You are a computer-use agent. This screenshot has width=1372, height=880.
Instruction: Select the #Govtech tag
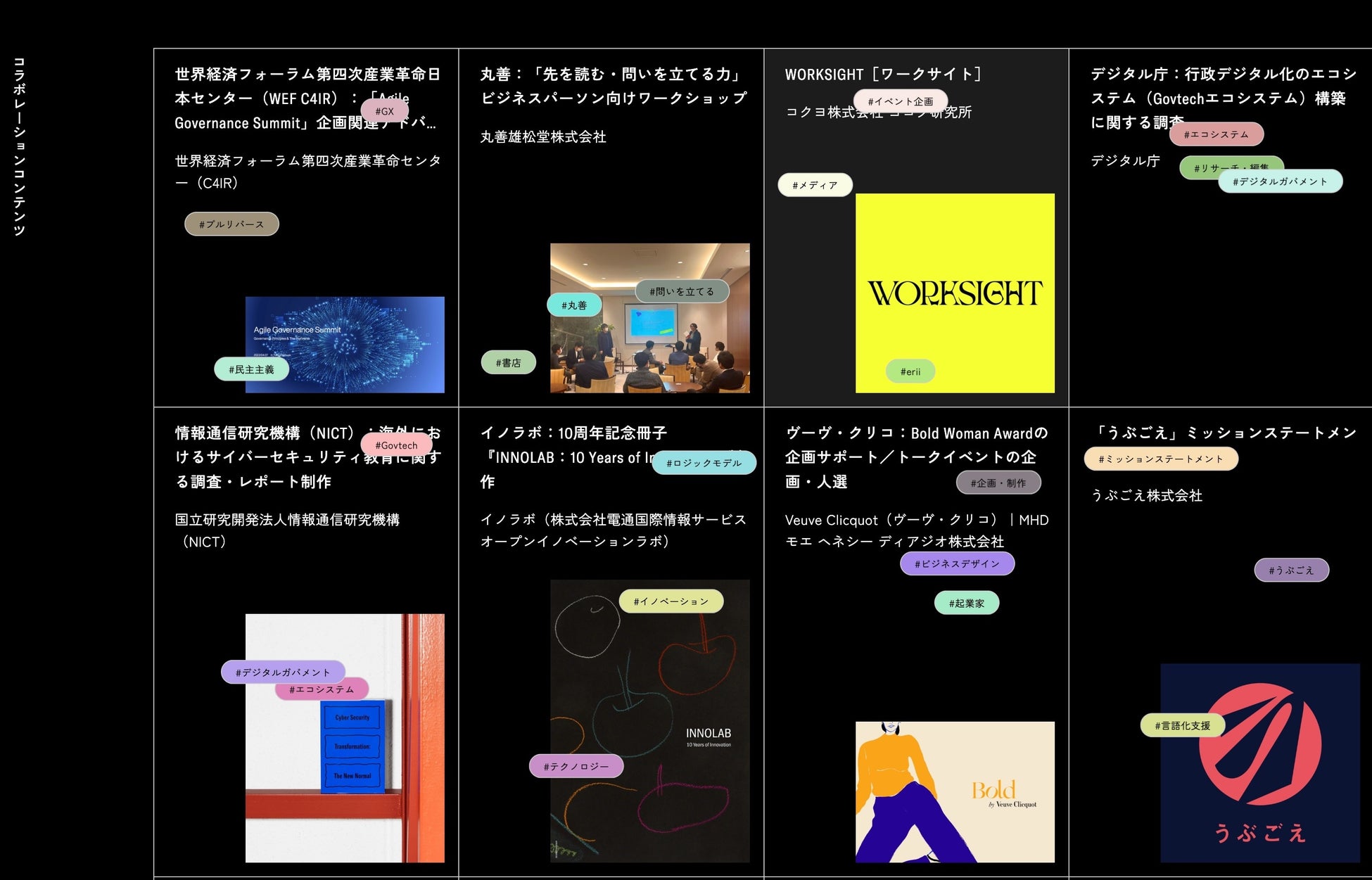[396, 445]
